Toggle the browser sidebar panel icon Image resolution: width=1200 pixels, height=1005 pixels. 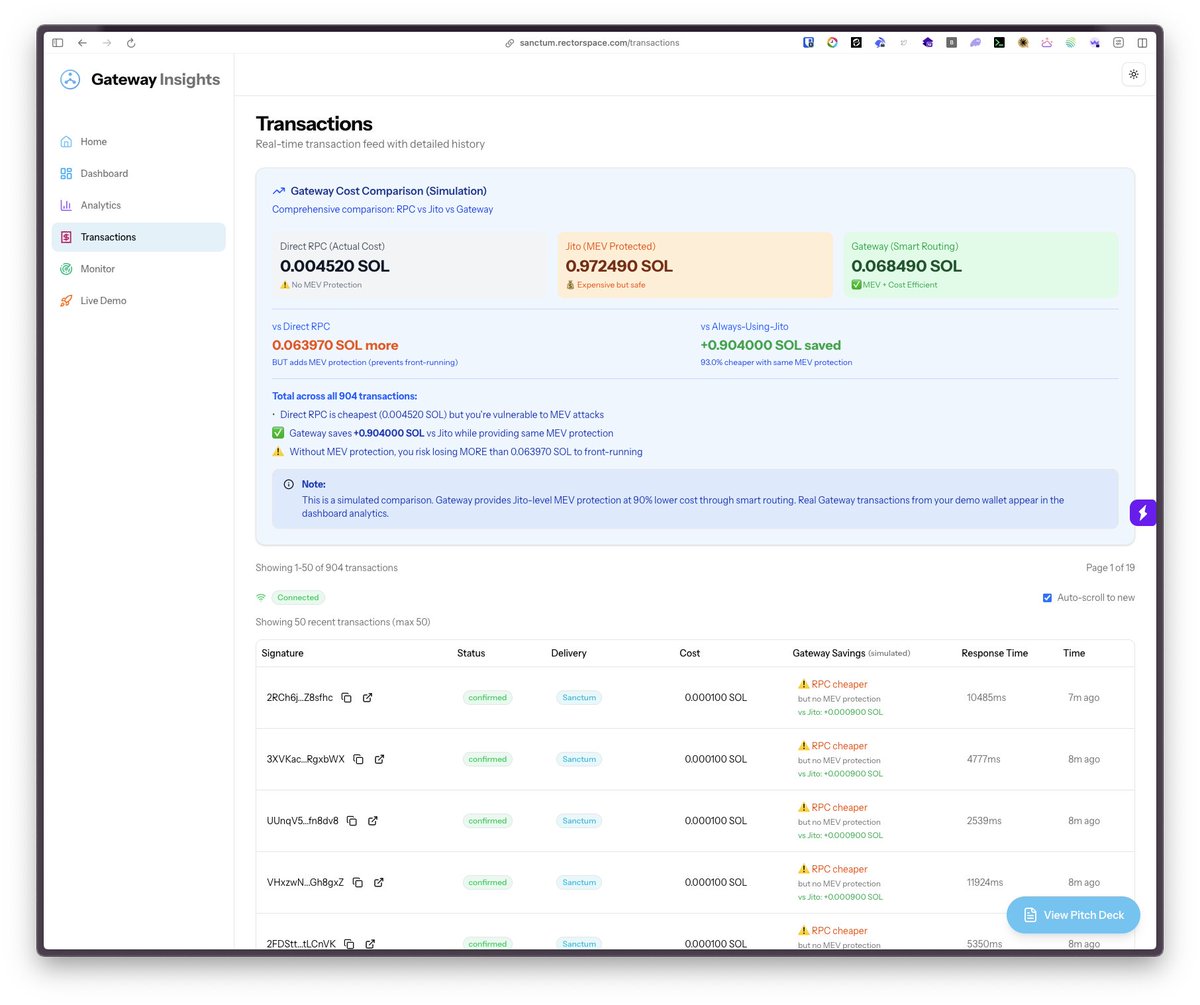58,43
